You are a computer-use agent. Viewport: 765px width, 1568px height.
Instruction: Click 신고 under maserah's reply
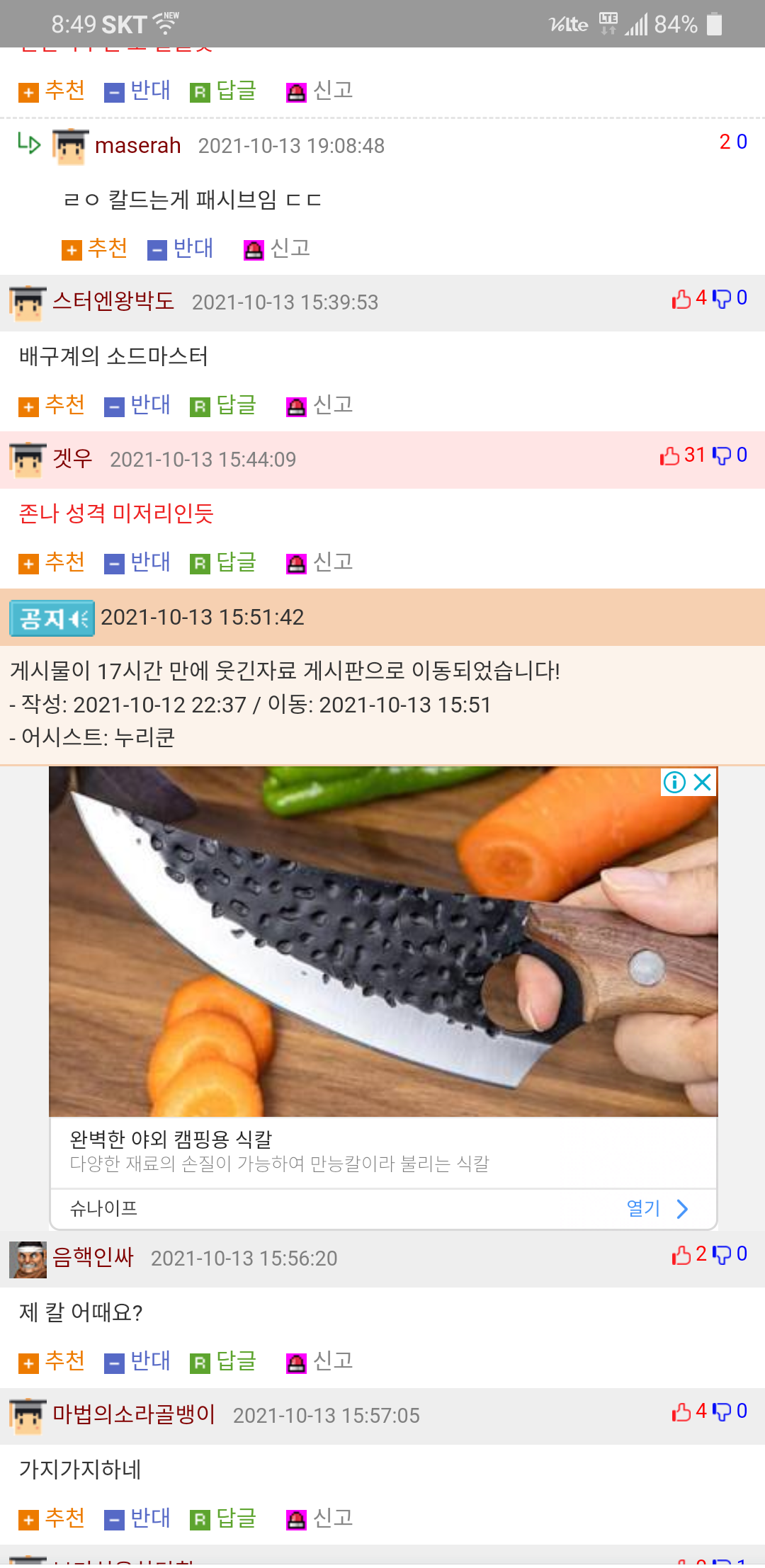pos(290,249)
